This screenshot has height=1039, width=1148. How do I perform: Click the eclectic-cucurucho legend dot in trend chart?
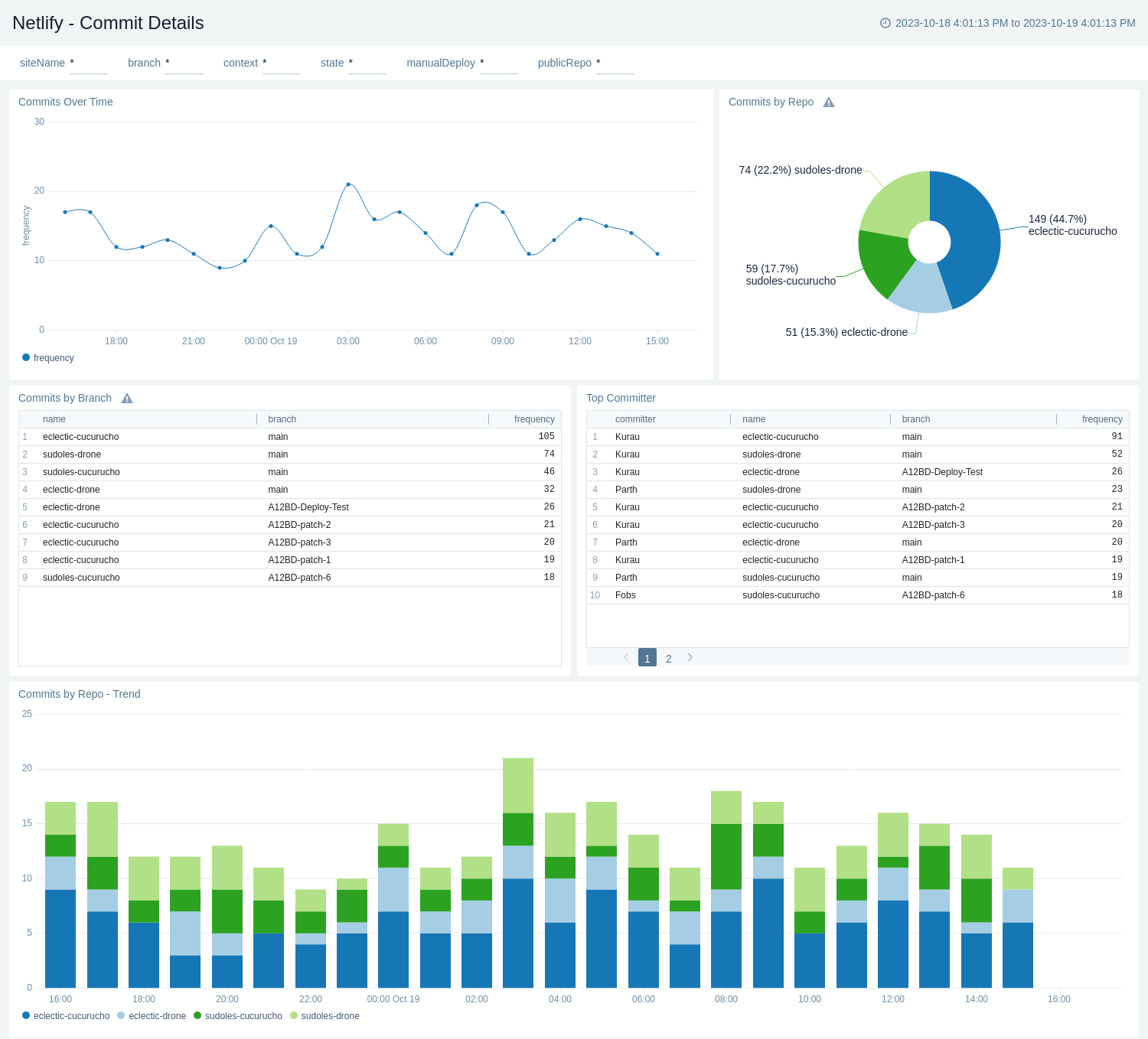pyautogui.click(x=25, y=1016)
